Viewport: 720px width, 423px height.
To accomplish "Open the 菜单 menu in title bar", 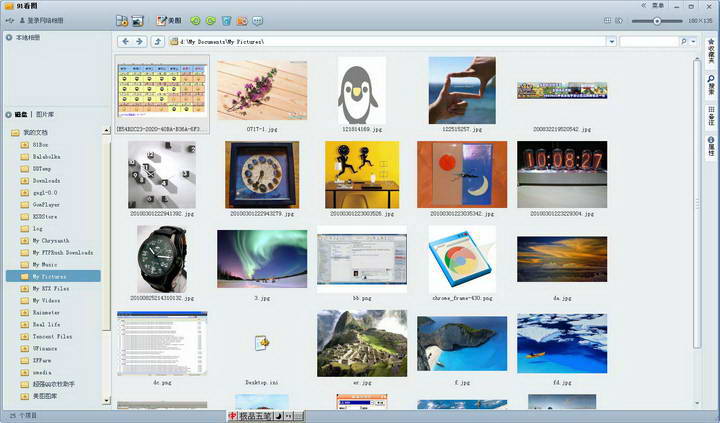I will click(658, 6).
